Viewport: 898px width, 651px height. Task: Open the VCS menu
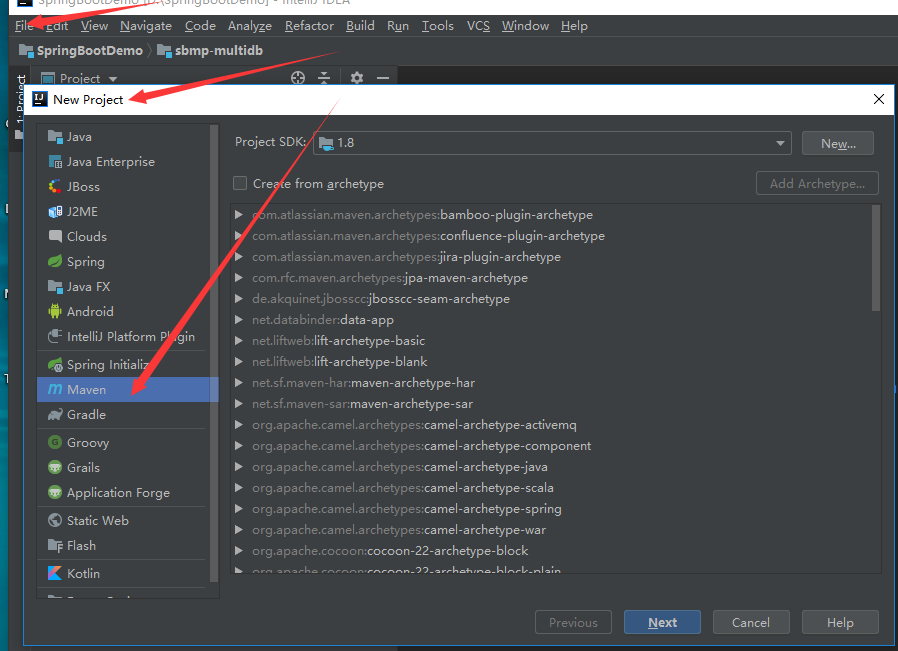pos(478,26)
